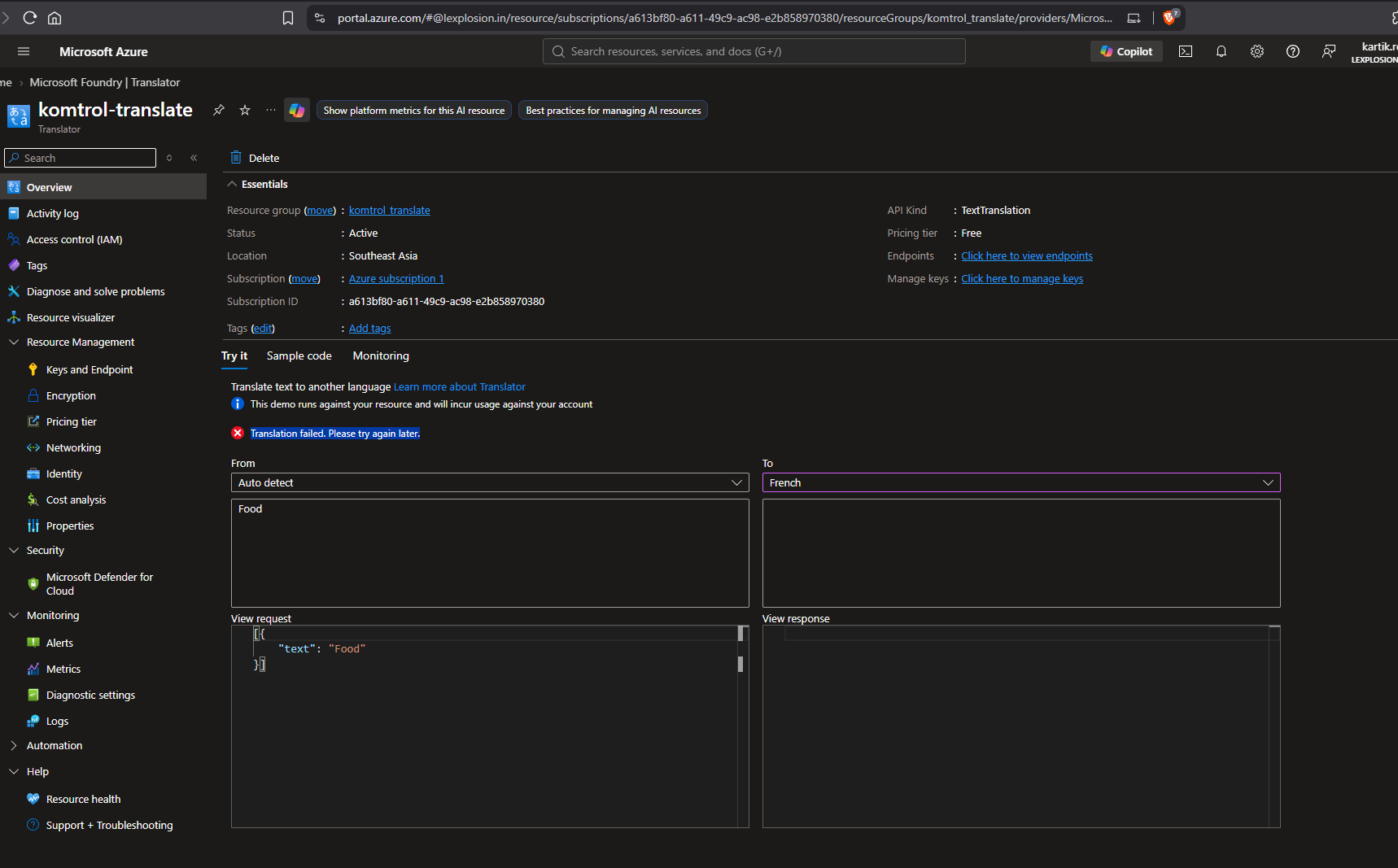This screenshot has height=868, width=1398.
Task: Open Cloud Shell terminal icon
Action: click(1186, 51)
